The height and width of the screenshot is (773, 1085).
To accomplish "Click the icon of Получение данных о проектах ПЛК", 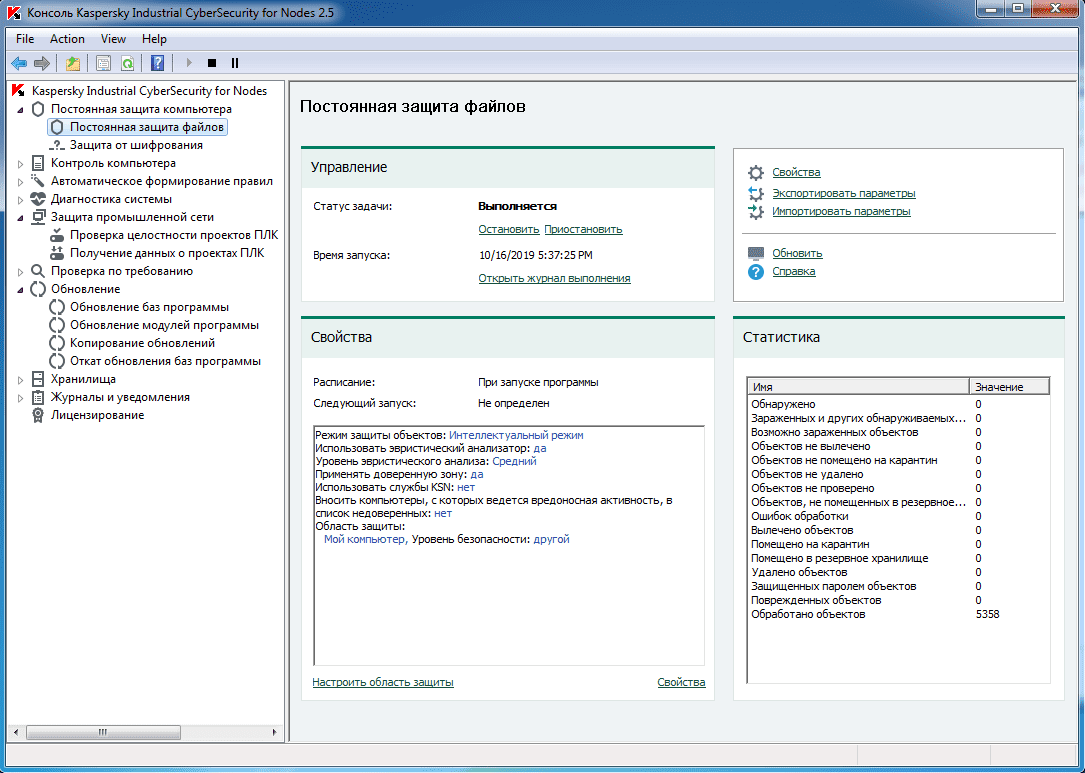I will coord(57,253).
